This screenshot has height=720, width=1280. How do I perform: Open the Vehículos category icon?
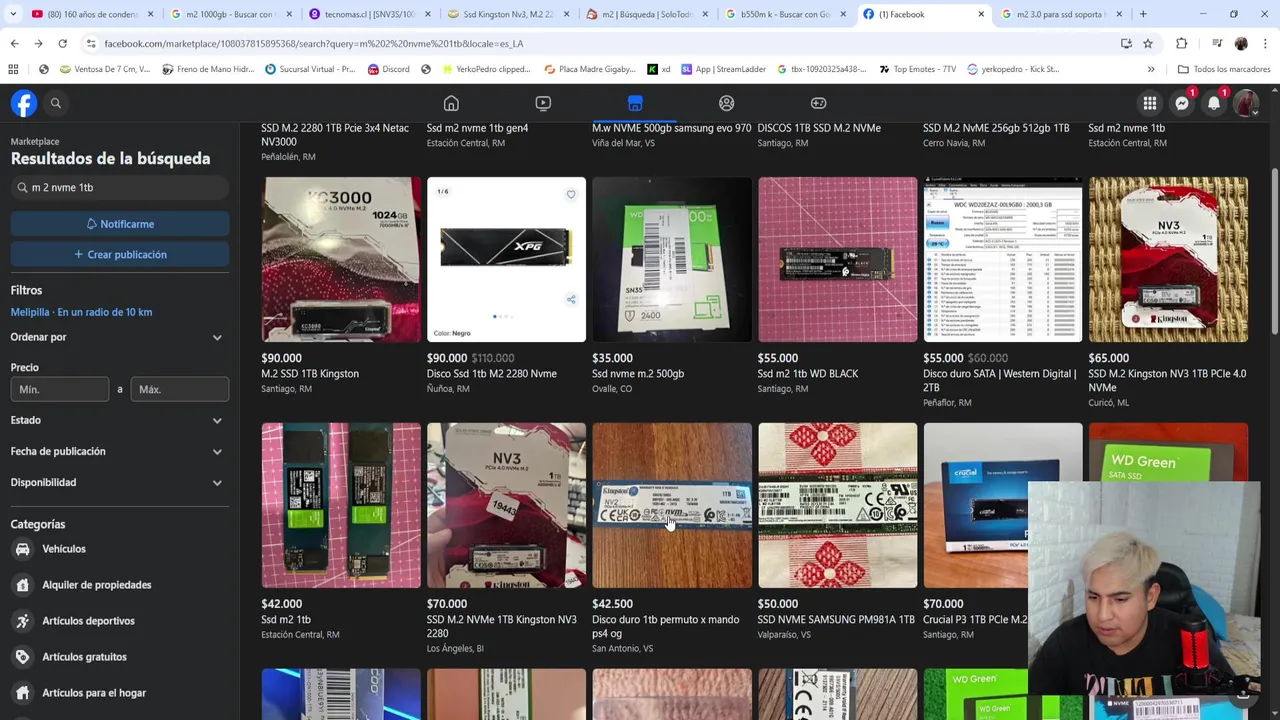[x=22, y=549]
